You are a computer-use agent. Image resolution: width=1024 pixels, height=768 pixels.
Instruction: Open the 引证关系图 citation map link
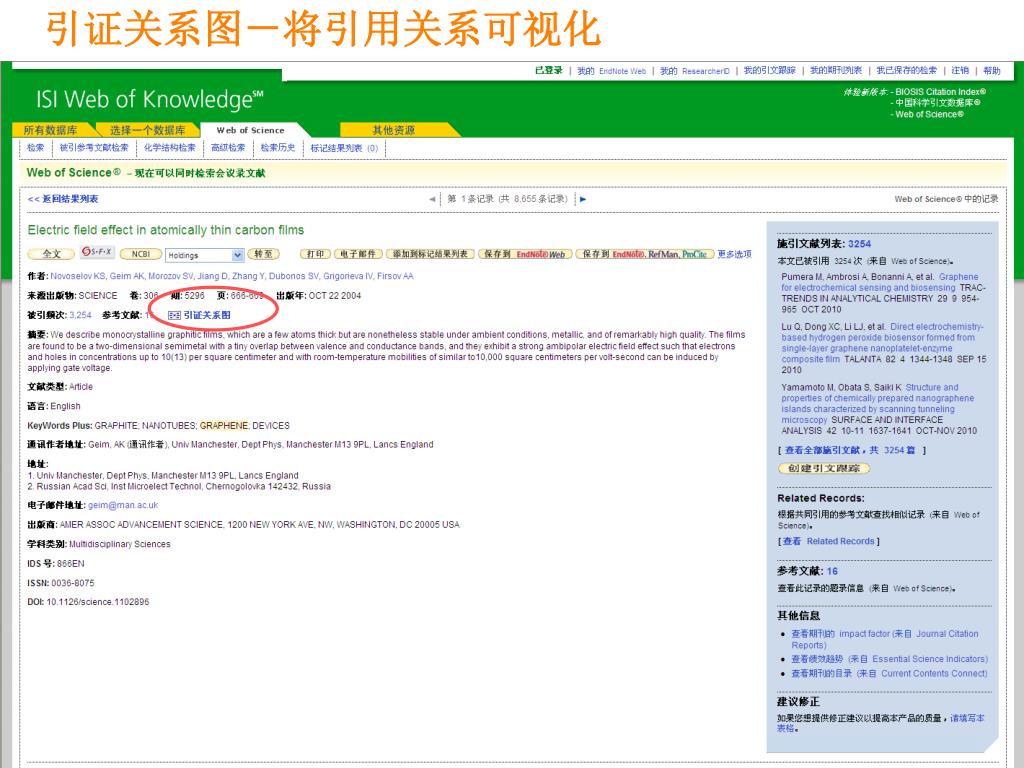[x=206, y=315]
